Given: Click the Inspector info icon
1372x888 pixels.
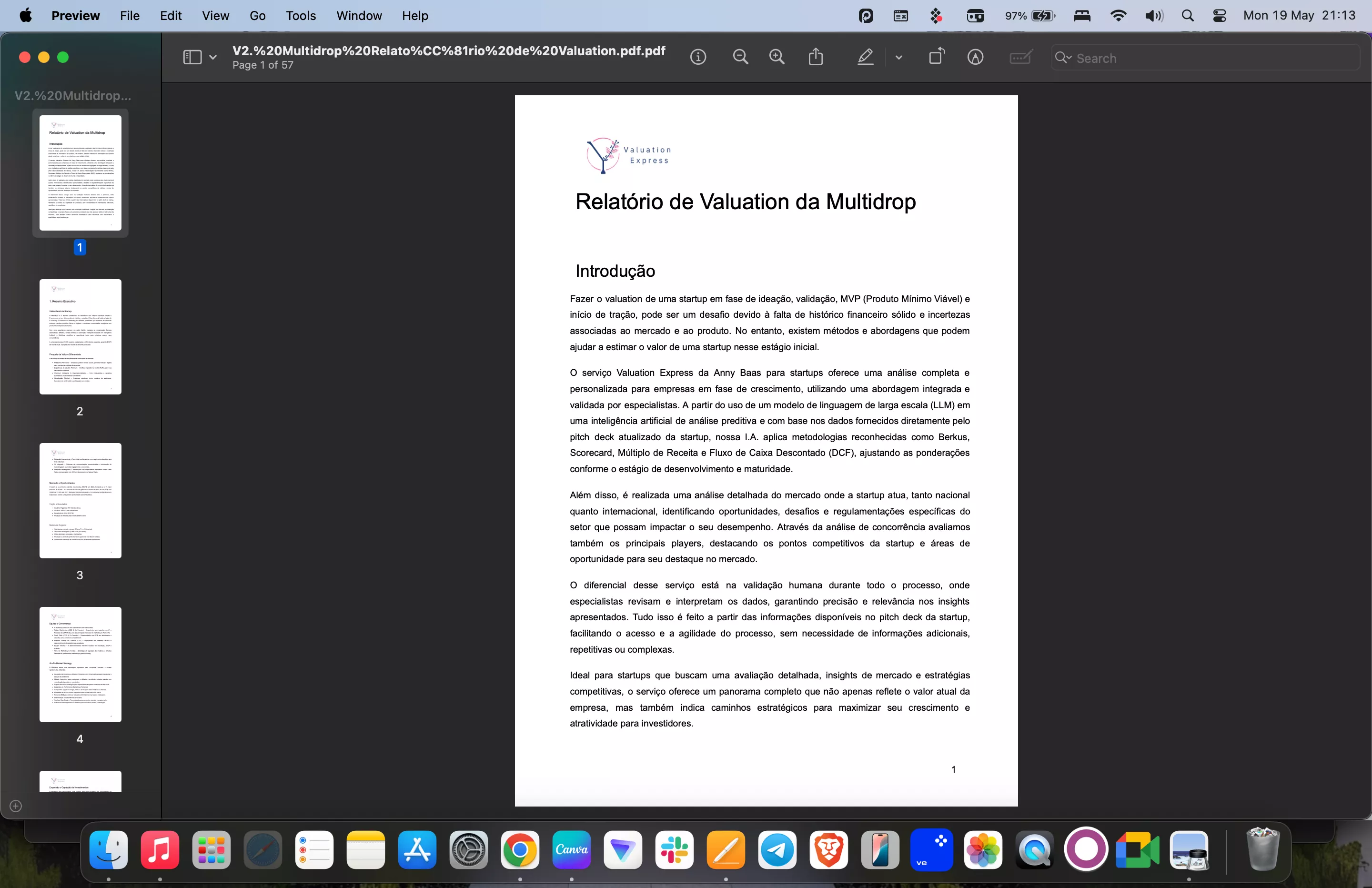Looking at the screenshot, I should (x=698, y=57).
